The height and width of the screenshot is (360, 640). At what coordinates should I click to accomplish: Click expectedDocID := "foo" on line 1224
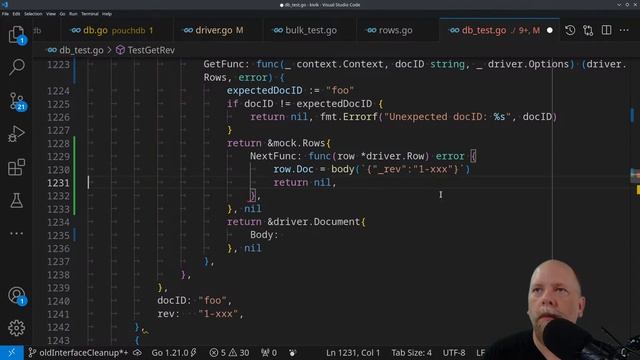(x=290, y=90)
